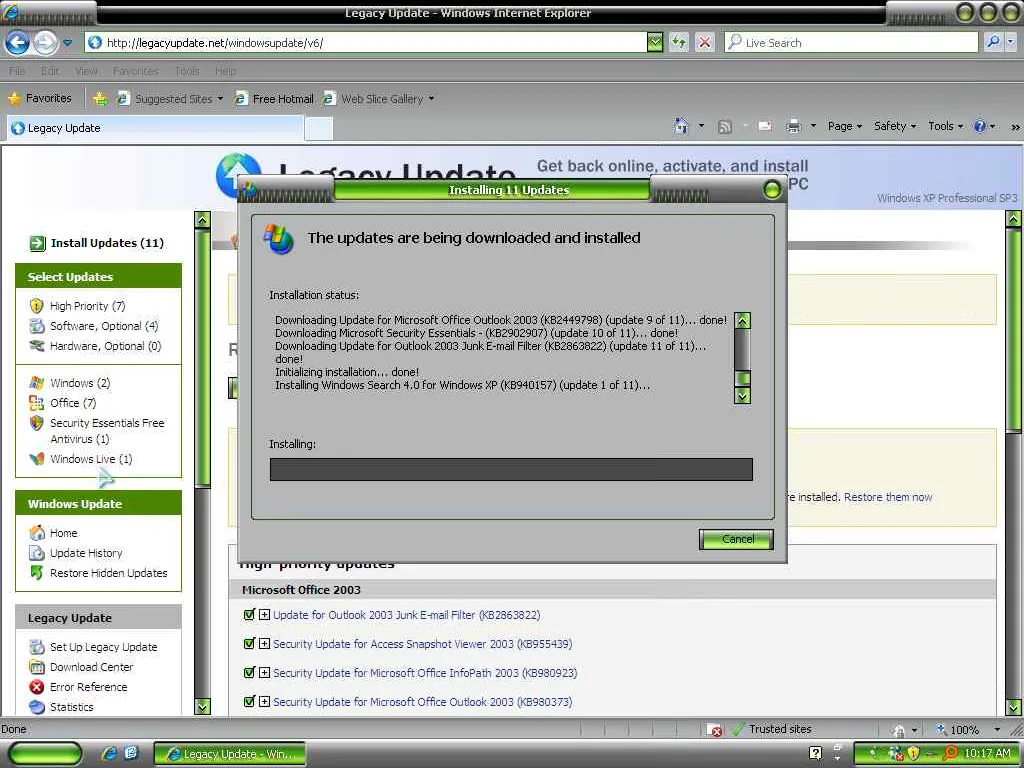Uncheck InfoPath 2003 KB980923 update
Screen dimensions: 1024x768
(x=249, y=673)
